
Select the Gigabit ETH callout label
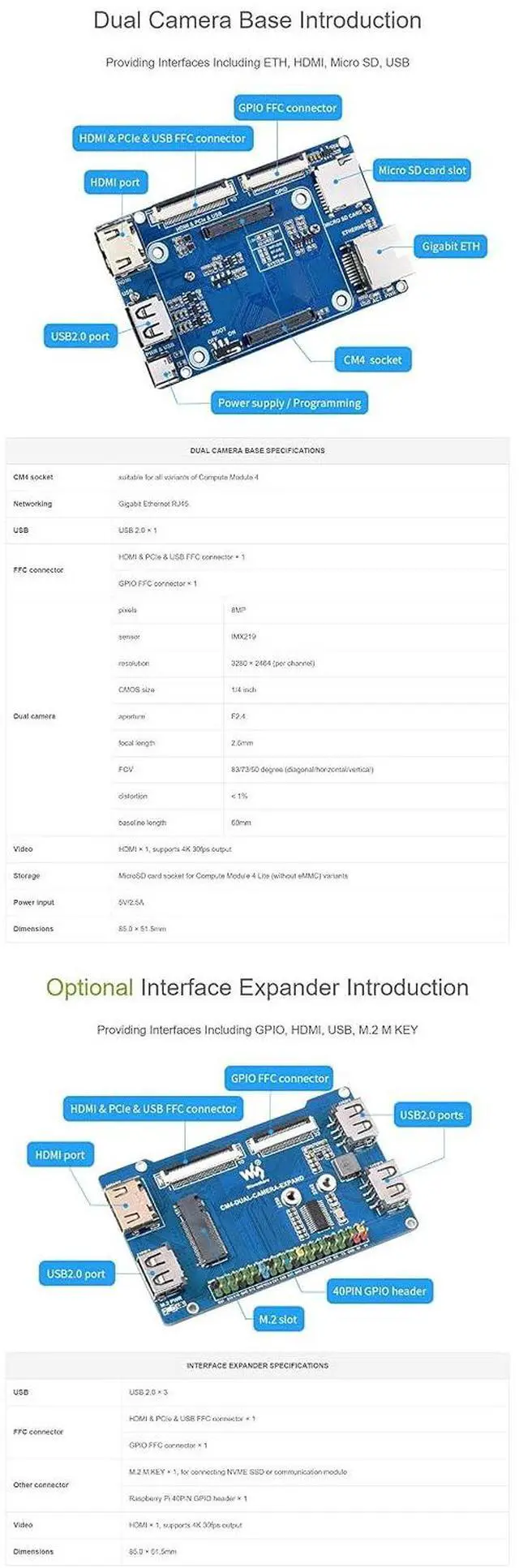pyautogui.click(x=451, y=246)
